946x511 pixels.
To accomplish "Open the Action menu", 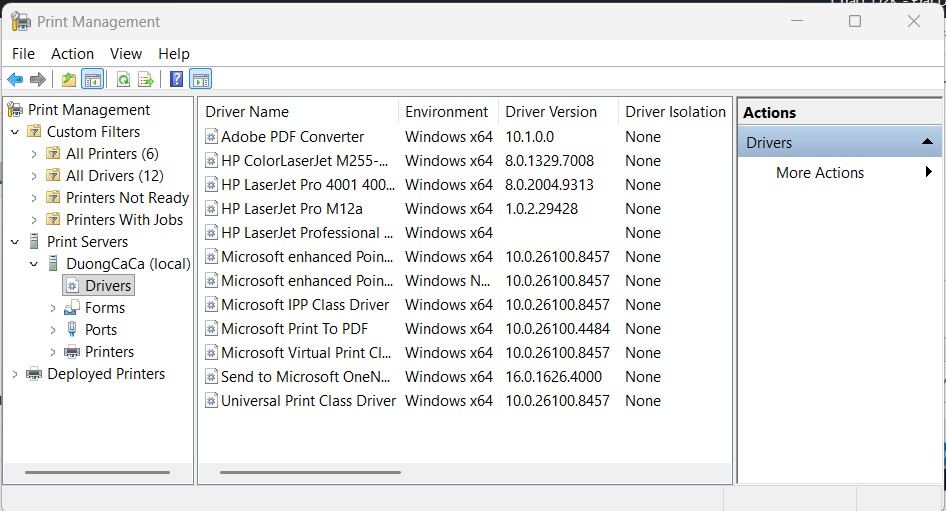I will point(72,54).
